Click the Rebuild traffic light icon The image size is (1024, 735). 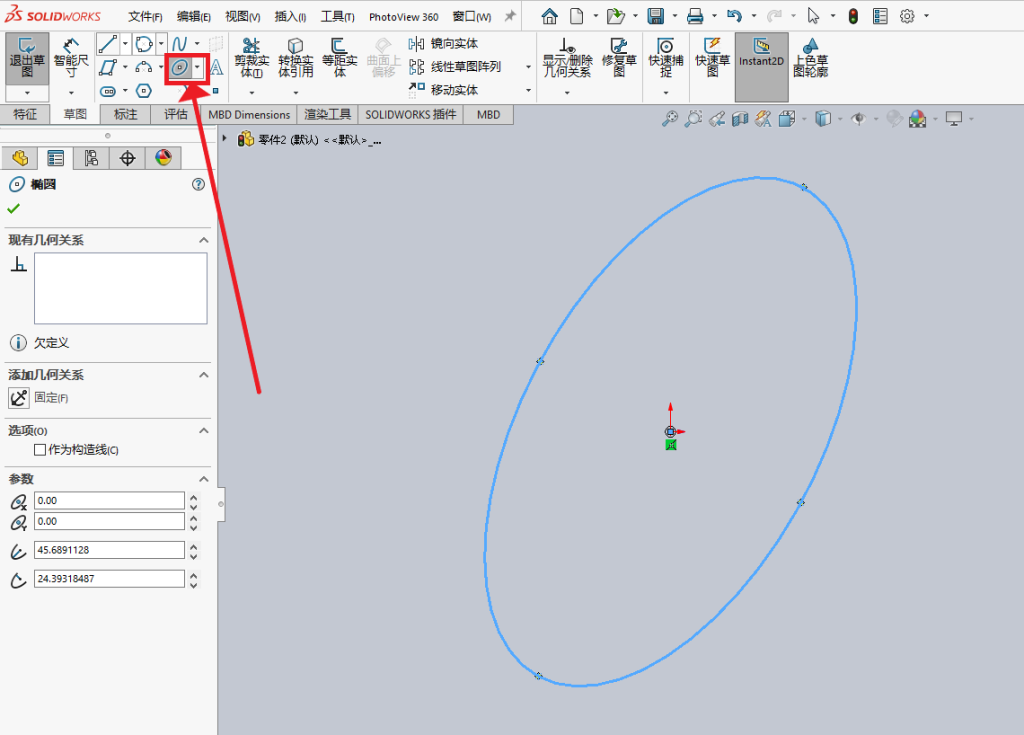tap(853, 16)
